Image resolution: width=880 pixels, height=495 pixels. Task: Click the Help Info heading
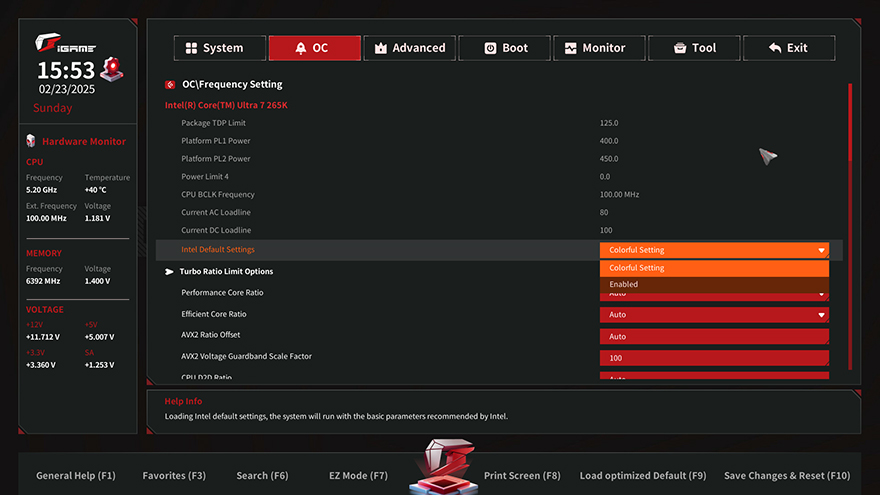click(183, 401)
